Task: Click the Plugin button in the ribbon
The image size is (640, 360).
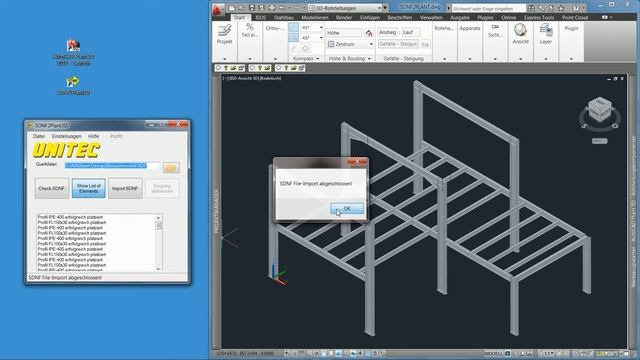Action: tap(571, 28)
